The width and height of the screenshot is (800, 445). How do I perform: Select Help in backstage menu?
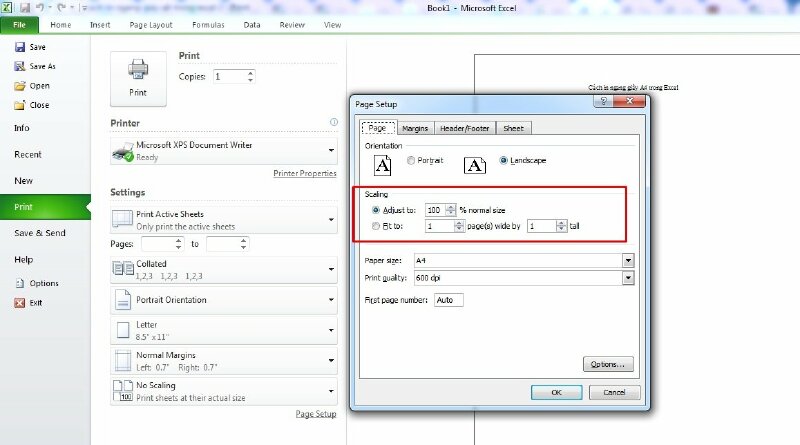point(23,260)
